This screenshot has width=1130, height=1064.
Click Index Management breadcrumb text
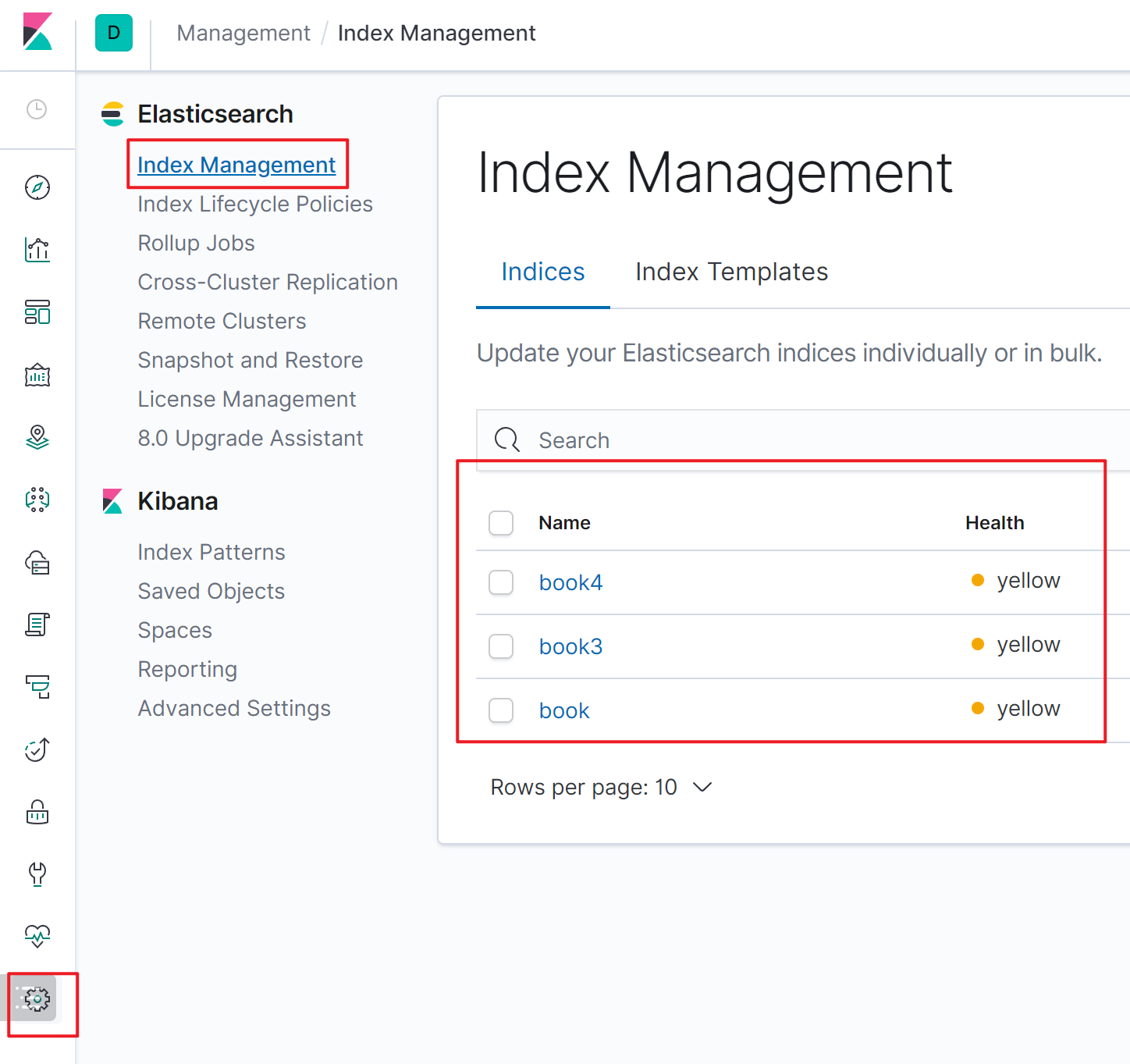[x=436, y=33]
